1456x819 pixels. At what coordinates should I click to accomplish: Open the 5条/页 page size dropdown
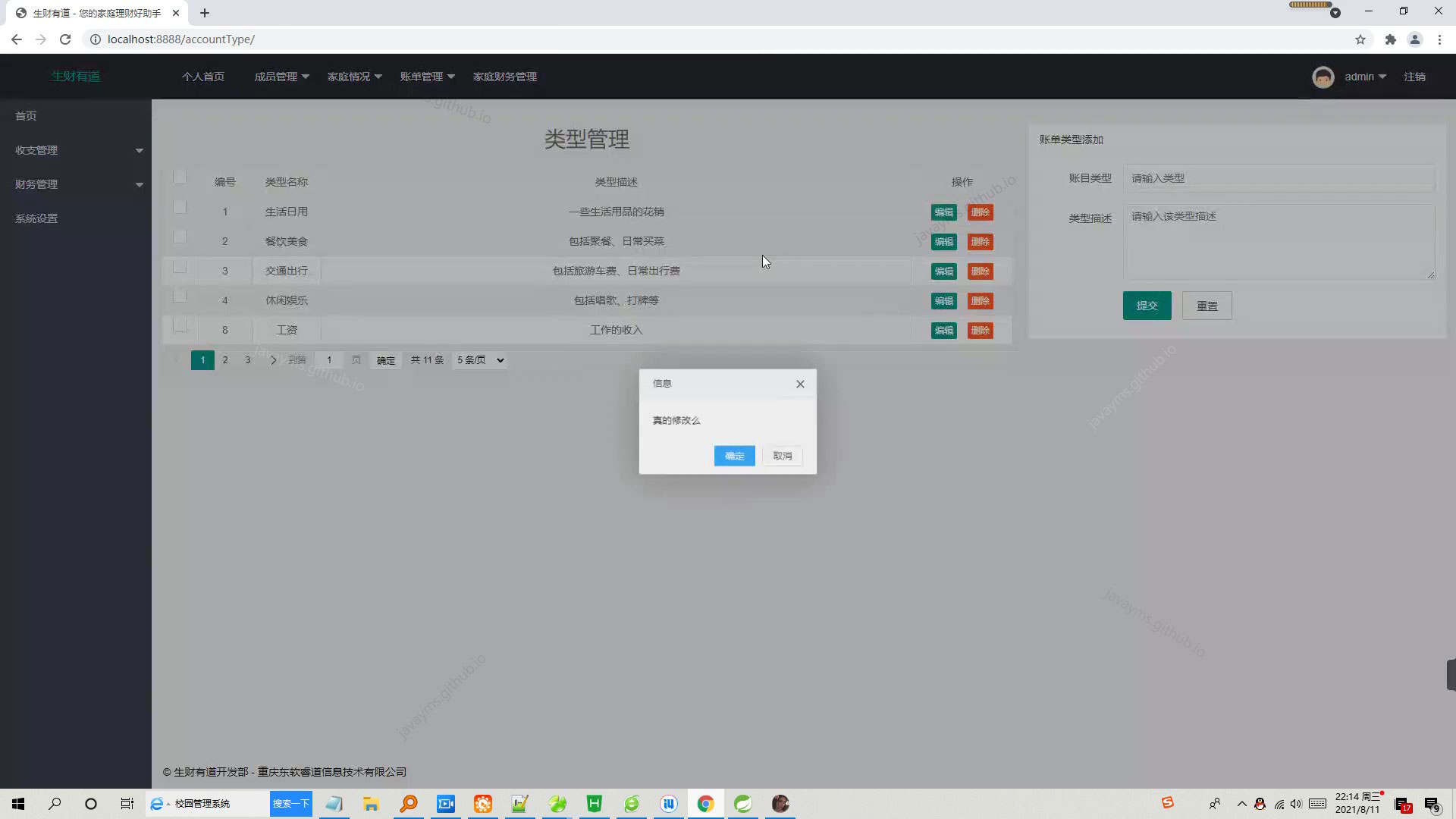click(x=480, y=360)
